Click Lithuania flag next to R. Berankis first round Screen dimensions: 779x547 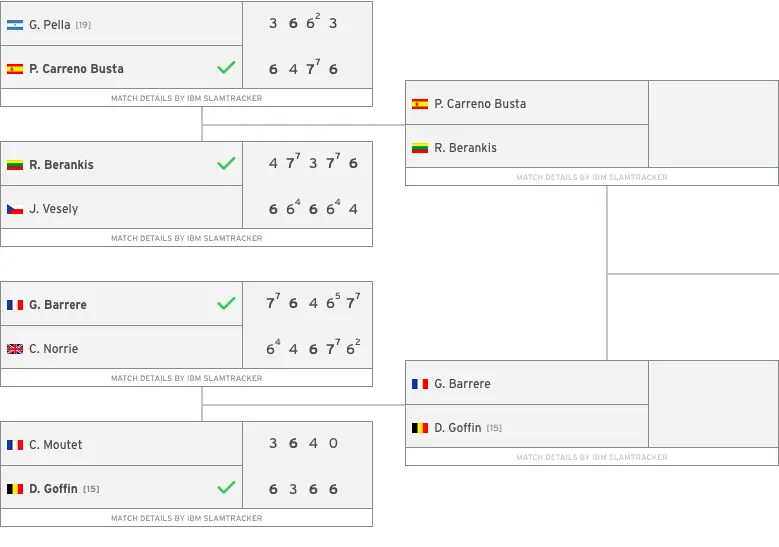click(15, 165)
